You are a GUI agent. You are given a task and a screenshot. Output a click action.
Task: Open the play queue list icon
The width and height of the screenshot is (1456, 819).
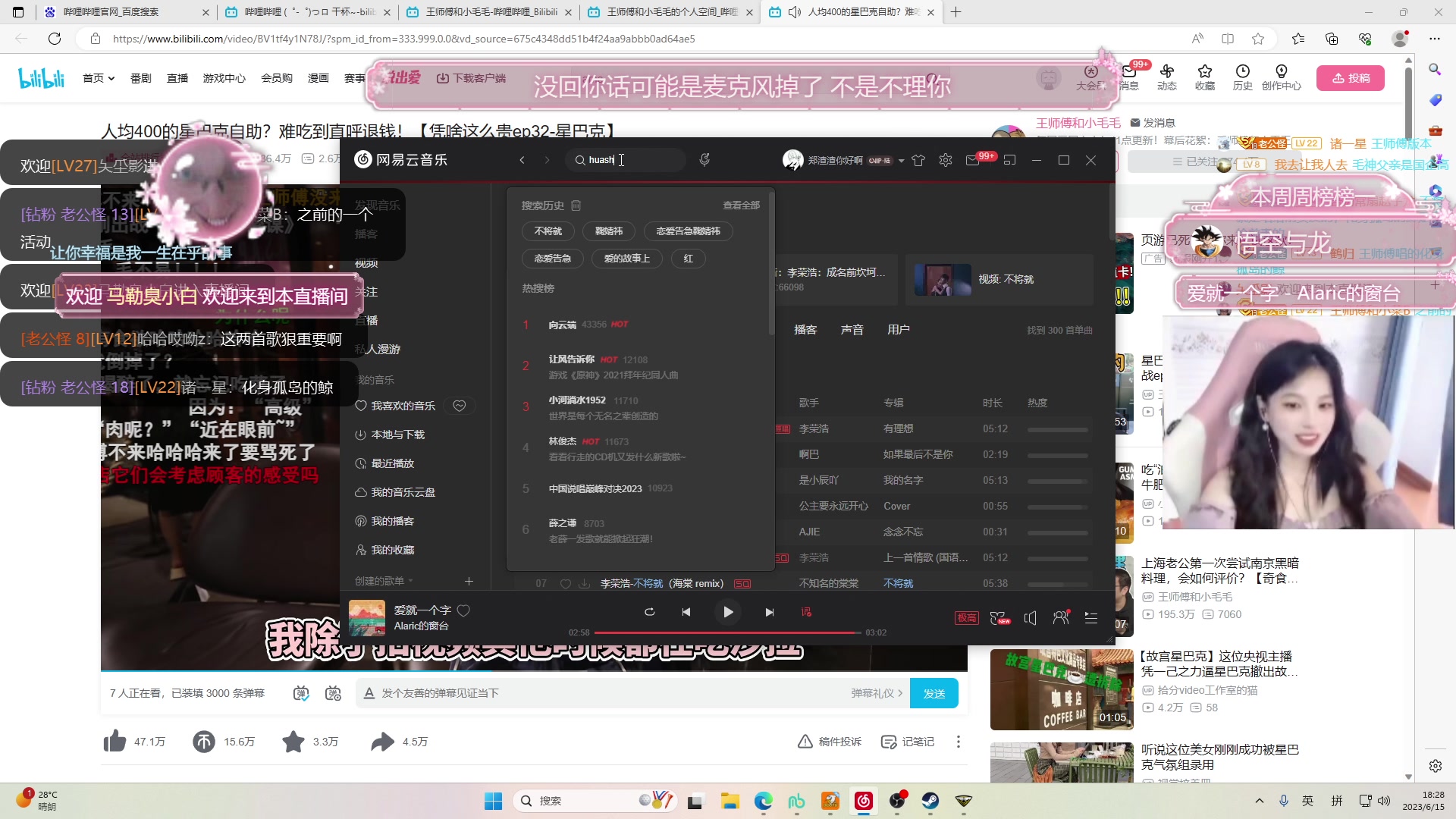coord(1091,618)
